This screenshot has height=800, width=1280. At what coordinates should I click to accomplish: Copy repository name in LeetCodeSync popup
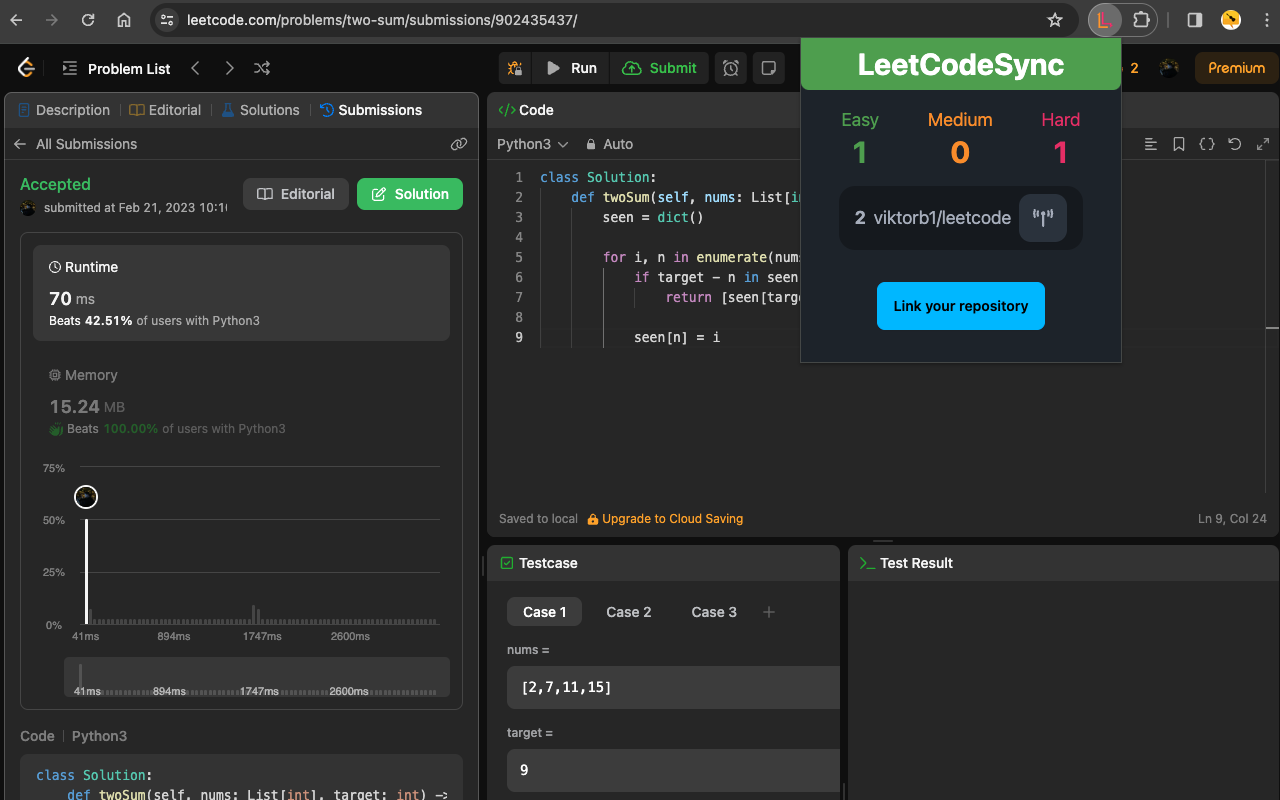point(1043,218)
